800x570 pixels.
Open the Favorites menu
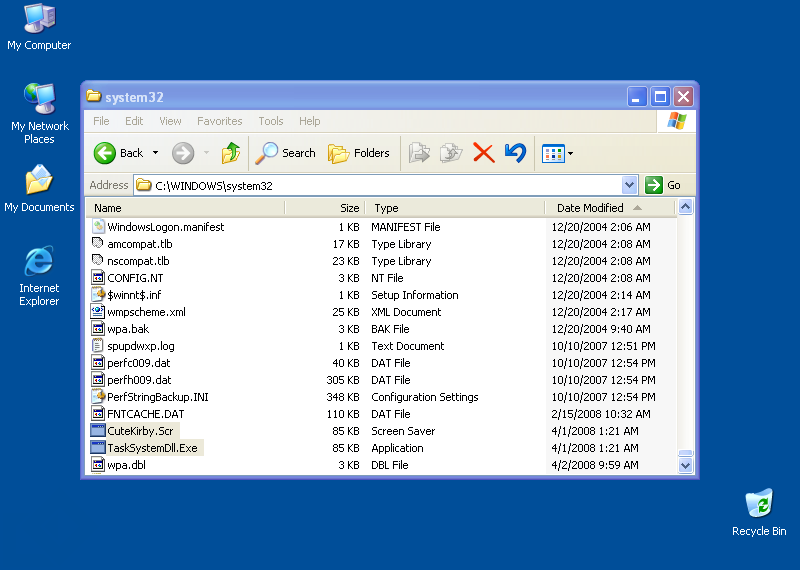(x=219, y=121)
